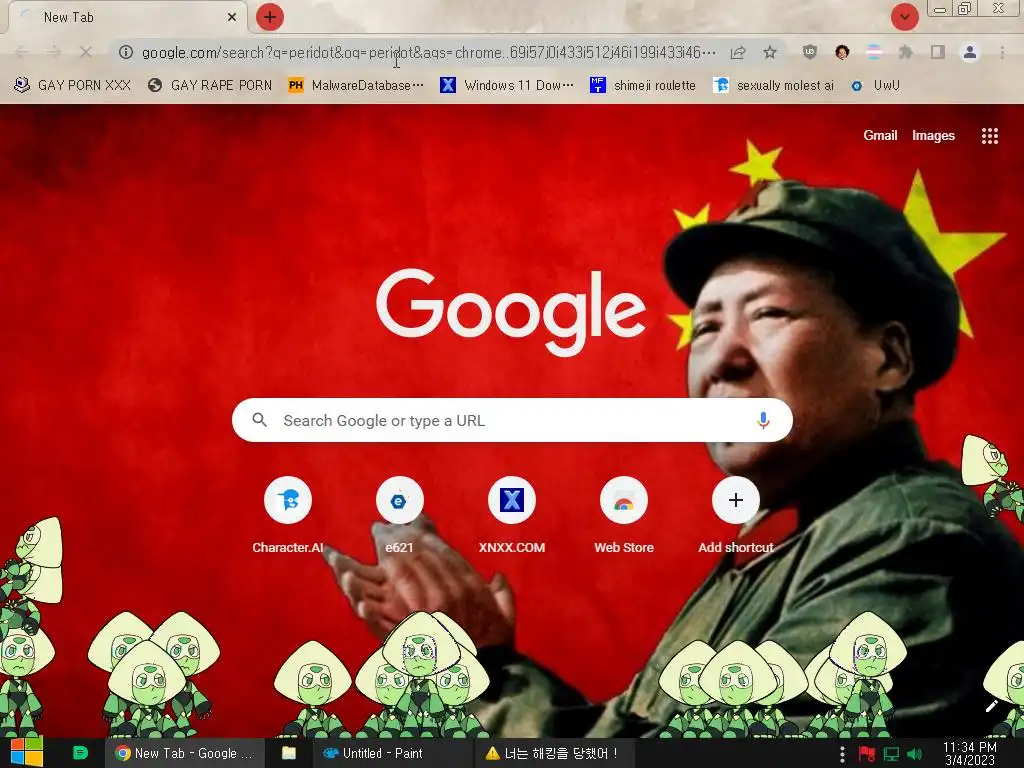Open a new tab with the red plus button
The image size is (1024, 768).
[270, 17]
